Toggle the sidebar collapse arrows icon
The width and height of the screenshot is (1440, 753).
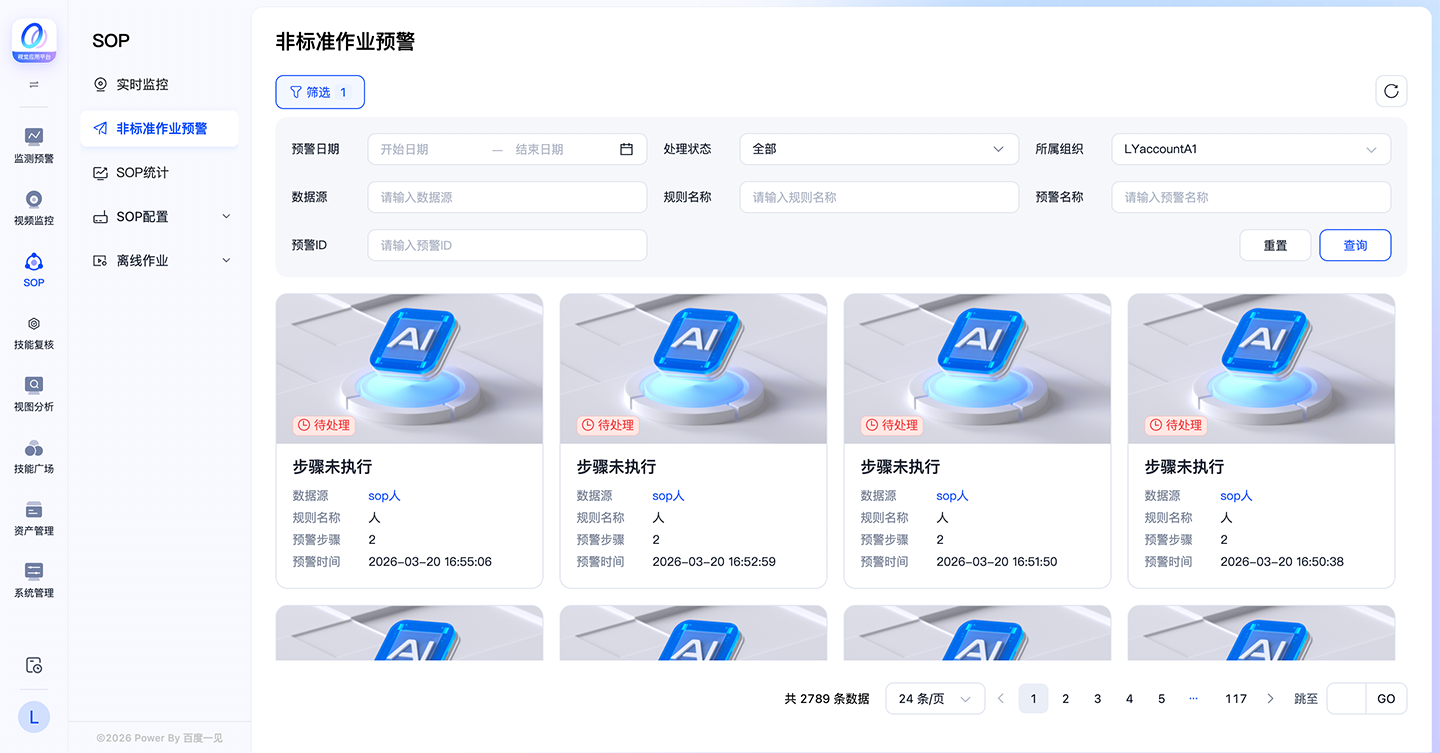click(x=34, y=85)
